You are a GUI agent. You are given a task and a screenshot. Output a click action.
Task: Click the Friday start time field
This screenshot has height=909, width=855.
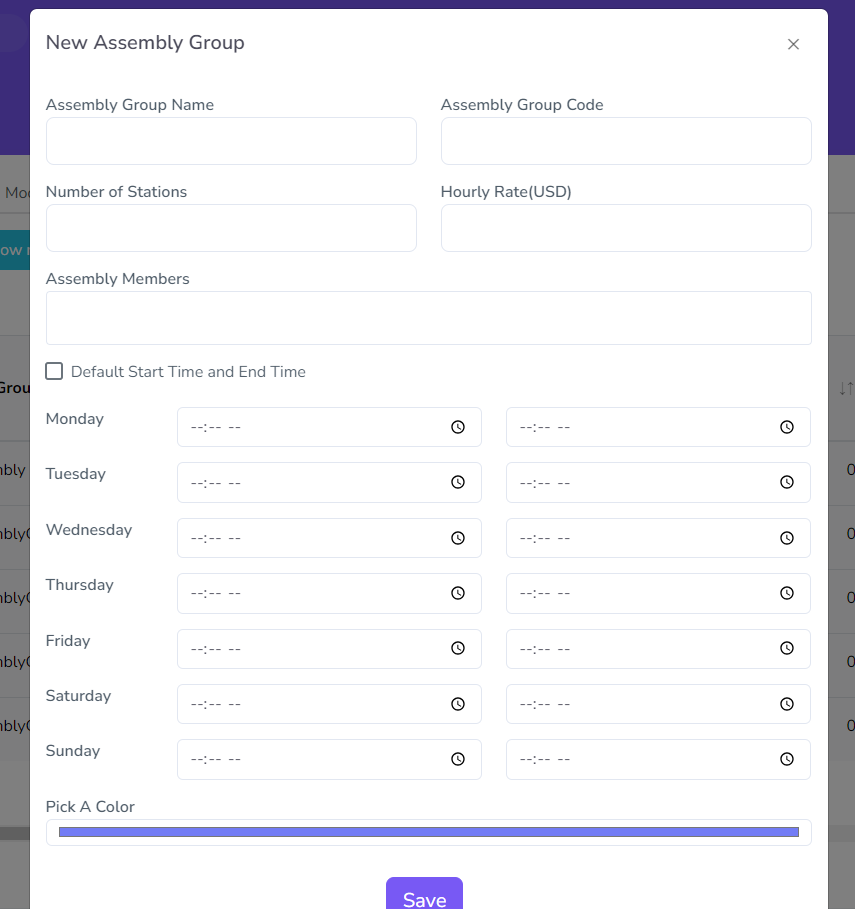pos(310,648)
